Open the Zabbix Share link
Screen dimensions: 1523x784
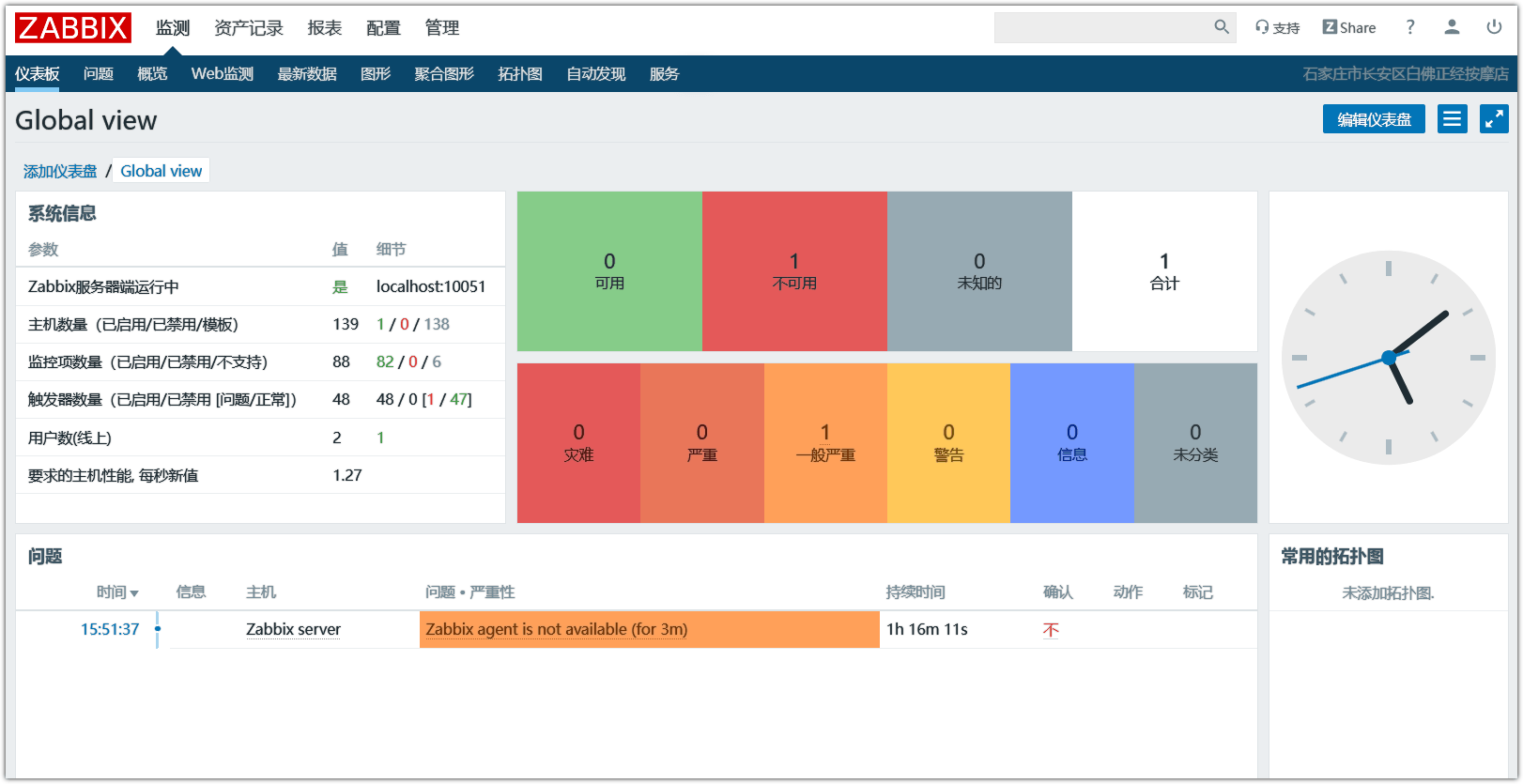[1349, 28]
